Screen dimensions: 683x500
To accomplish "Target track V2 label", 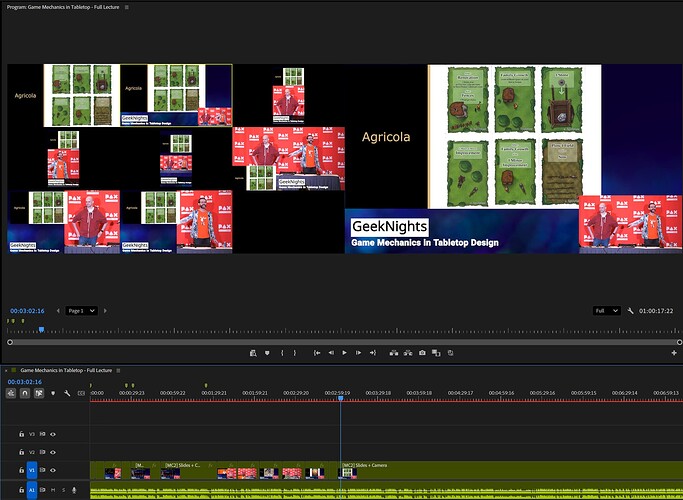I will point(31,452).
